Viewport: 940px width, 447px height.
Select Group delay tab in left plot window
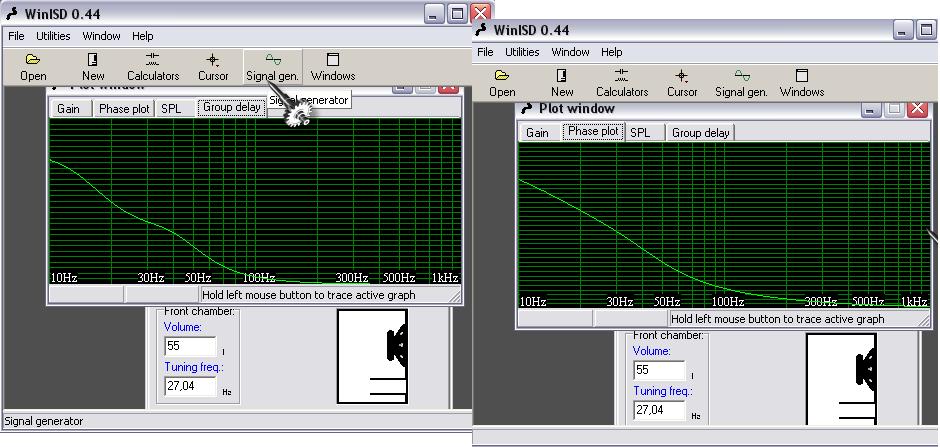pyautogui.click(x=231, y=108)
